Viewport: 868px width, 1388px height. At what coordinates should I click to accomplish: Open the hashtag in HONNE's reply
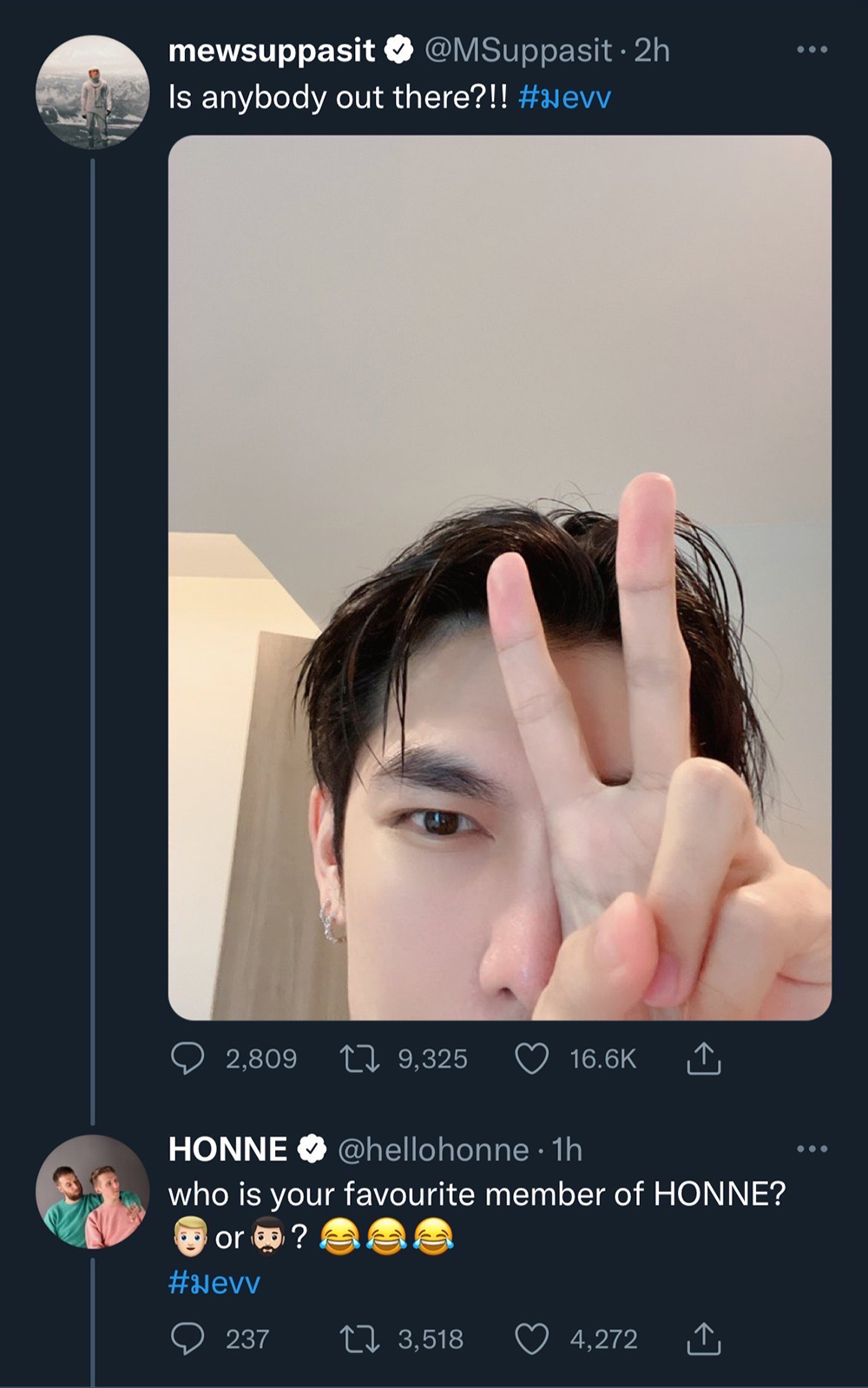(x=214, y=1282)
